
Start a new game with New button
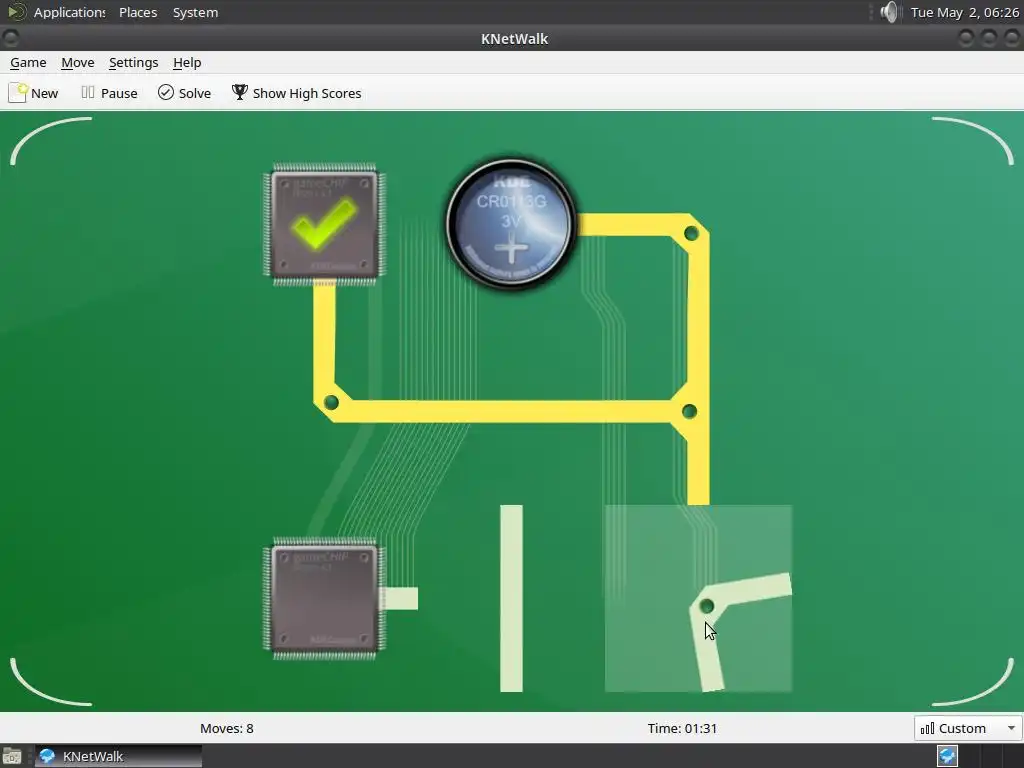pyautogui.click(x=33, y=93)
